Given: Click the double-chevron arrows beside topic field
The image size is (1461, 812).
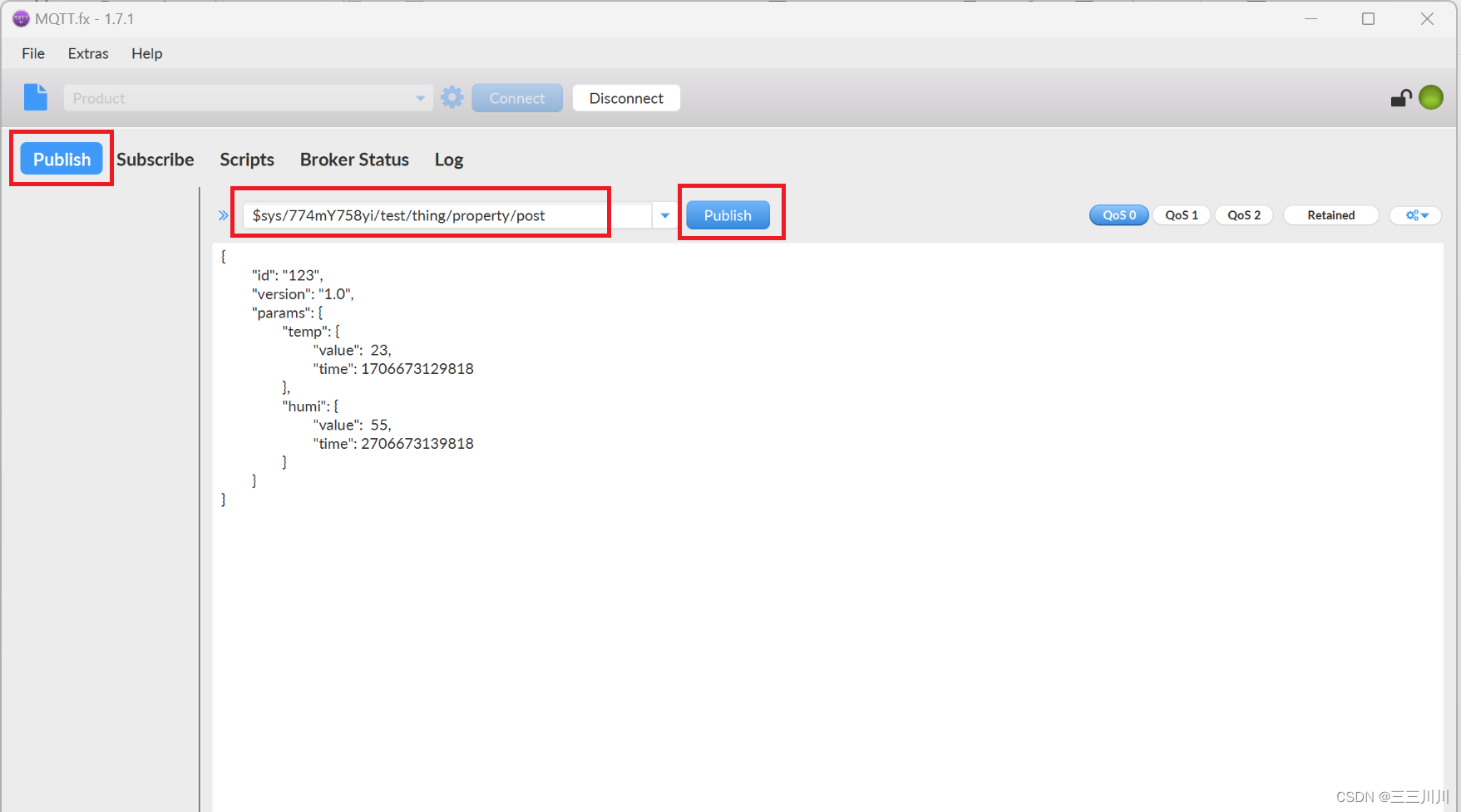Looking at the screenshot, I should (x=223, y=215).
